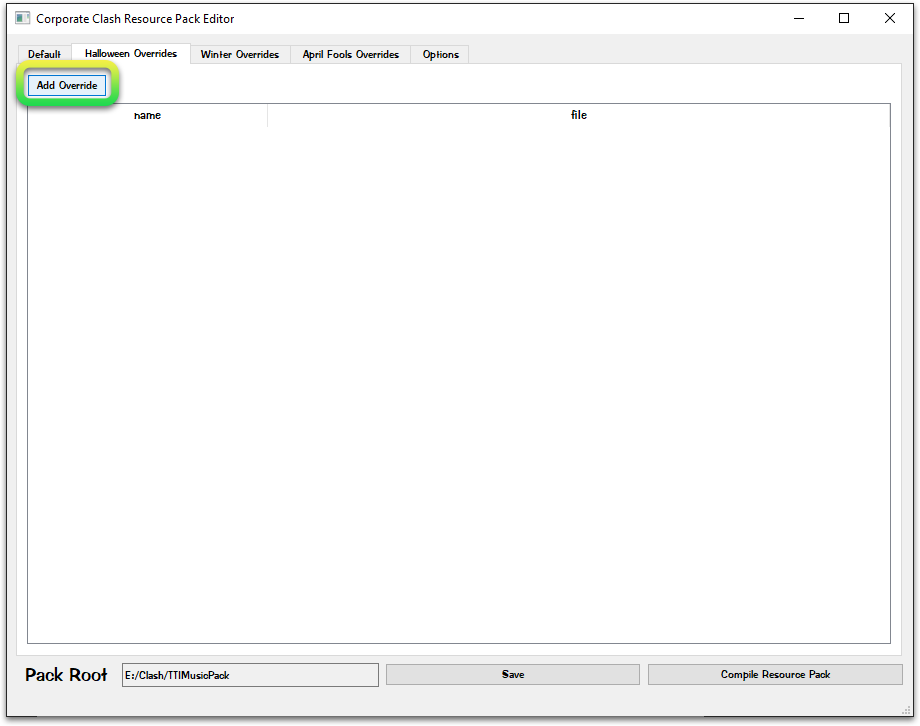Compile the resource pack
This screenshot has height=726, width=920.
click(x=775, y=674)
